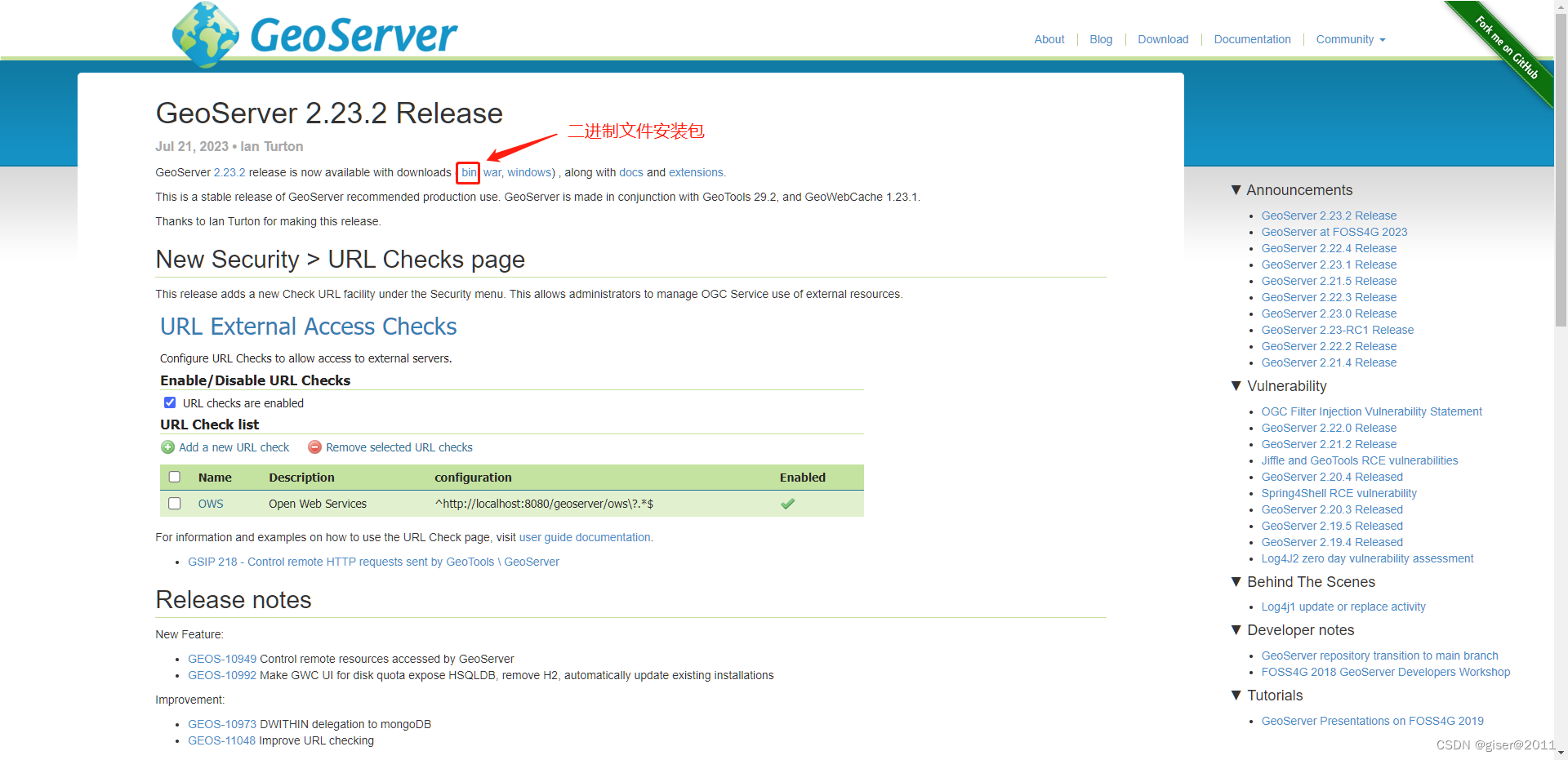This screenshot has height=760, width=1568.
Task: Open GeoServer 2.20.4 Released link
Action: tap(1332, 477)
